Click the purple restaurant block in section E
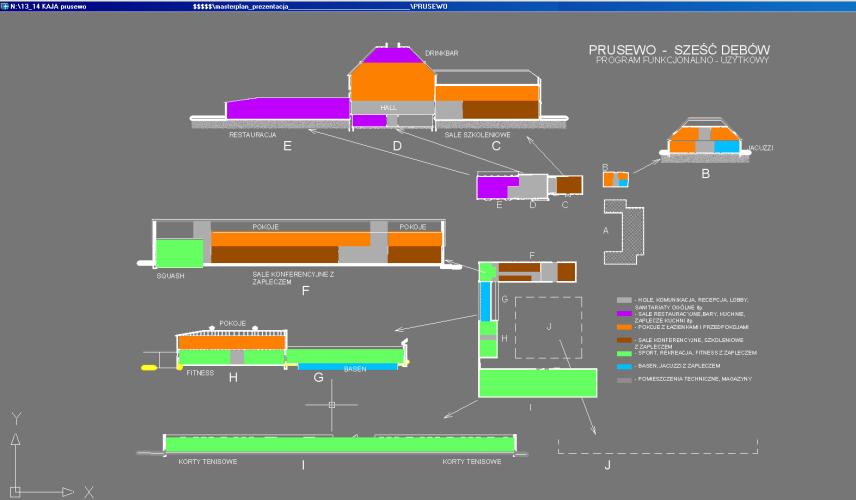The width and height of the screenshot is (856, 500). 287,108
